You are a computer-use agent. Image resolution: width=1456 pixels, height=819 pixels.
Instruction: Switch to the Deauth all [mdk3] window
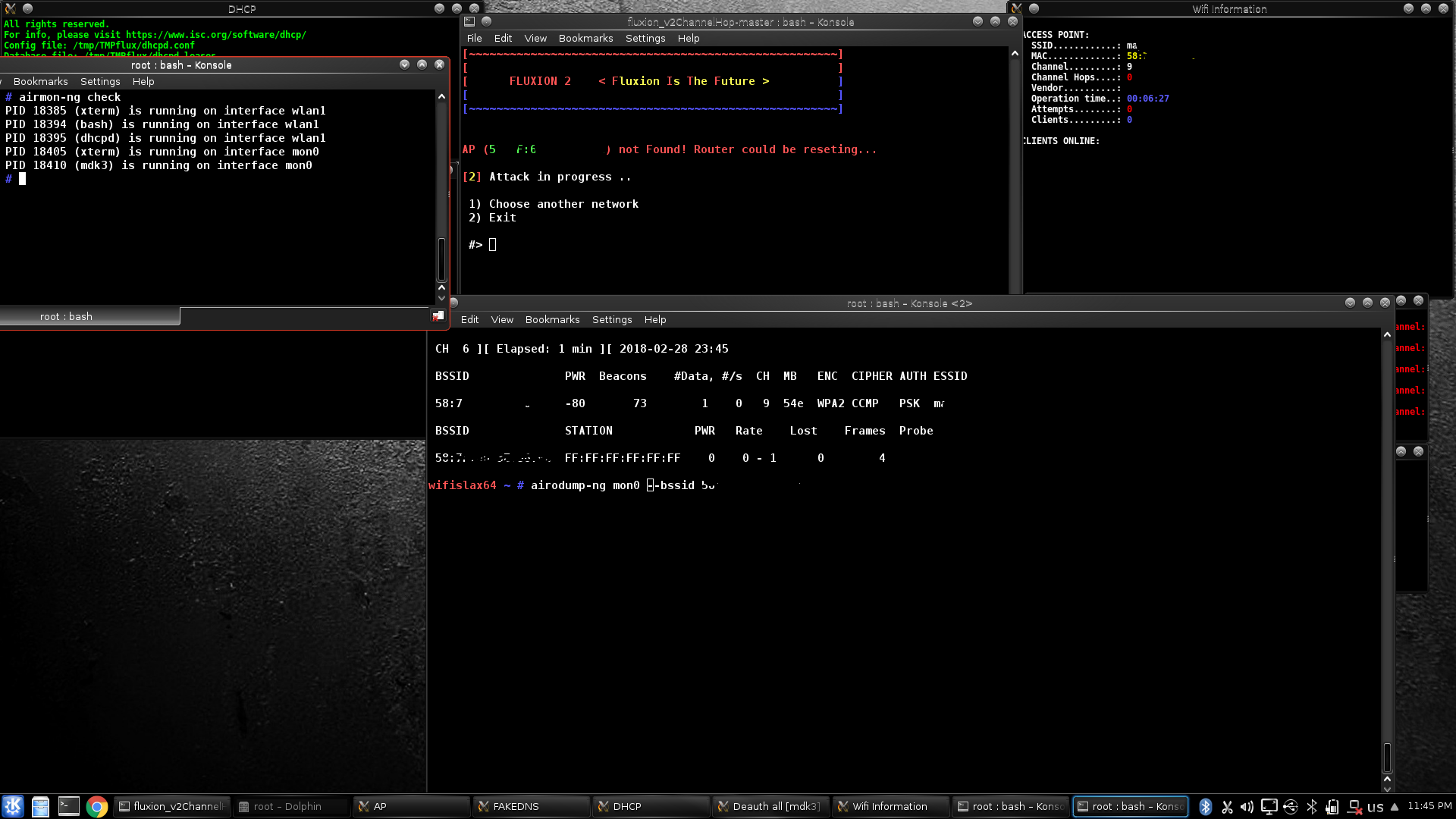(x=770, y=806)
